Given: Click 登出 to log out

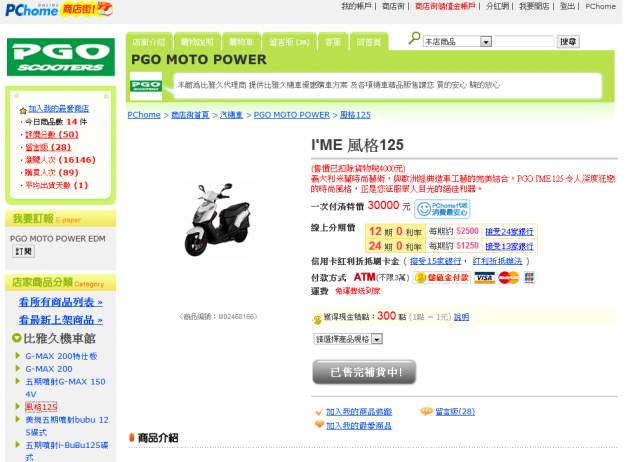Looking at the screenshot, I should pyautogui.click(x=567, y=7).
